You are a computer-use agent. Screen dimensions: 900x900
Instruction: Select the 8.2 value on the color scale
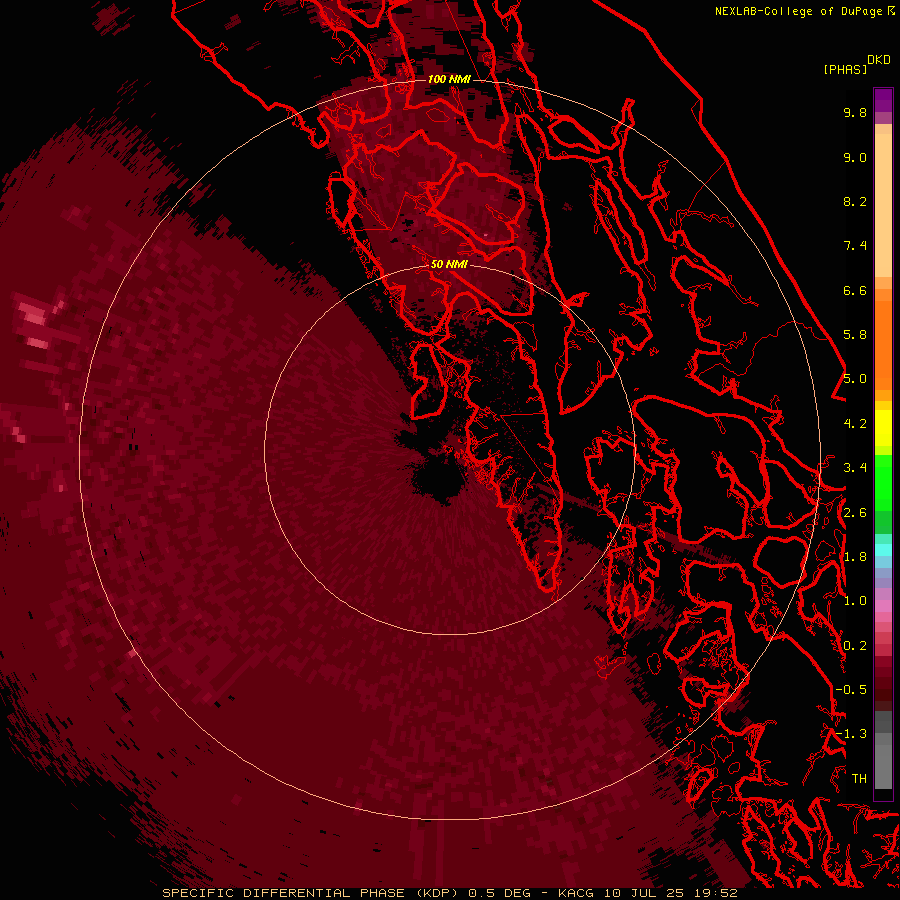[x=855, y=201]
